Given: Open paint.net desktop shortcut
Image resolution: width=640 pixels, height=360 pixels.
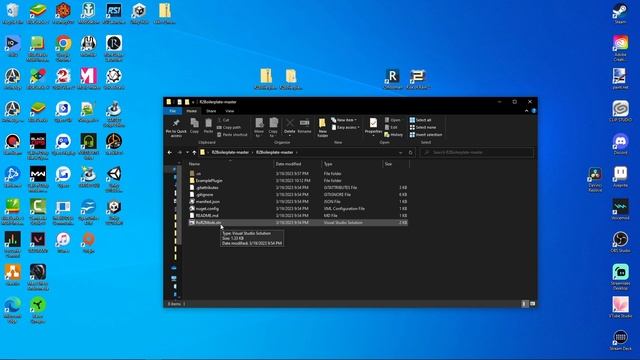Looking at the screenshot, I should tap(620, 79).
